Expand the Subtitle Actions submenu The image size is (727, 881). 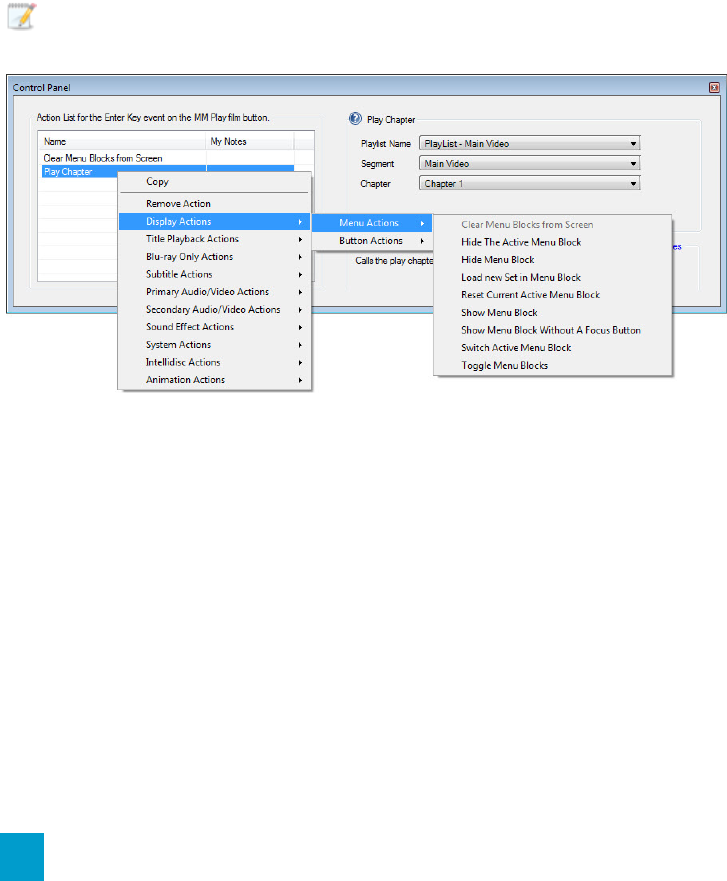[214, 274]
